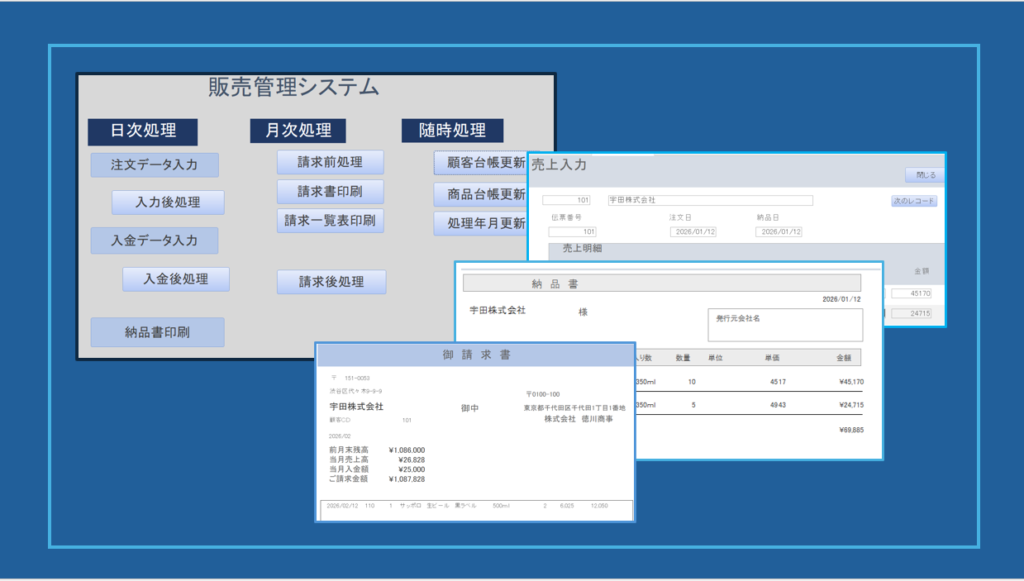Click the 注文データ入力 button

pos(154,165)
